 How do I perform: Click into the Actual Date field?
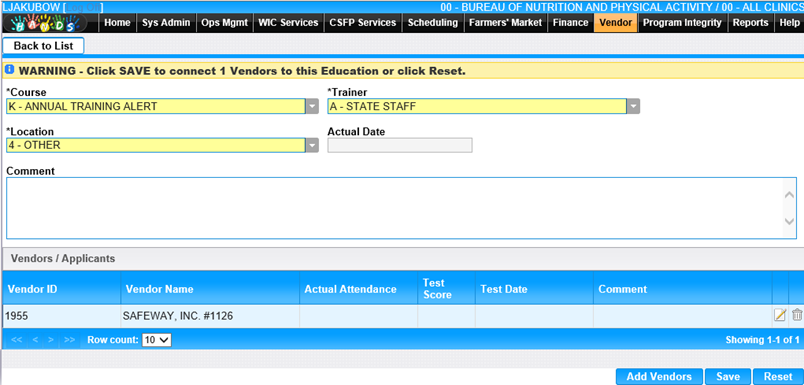(400, 145)
